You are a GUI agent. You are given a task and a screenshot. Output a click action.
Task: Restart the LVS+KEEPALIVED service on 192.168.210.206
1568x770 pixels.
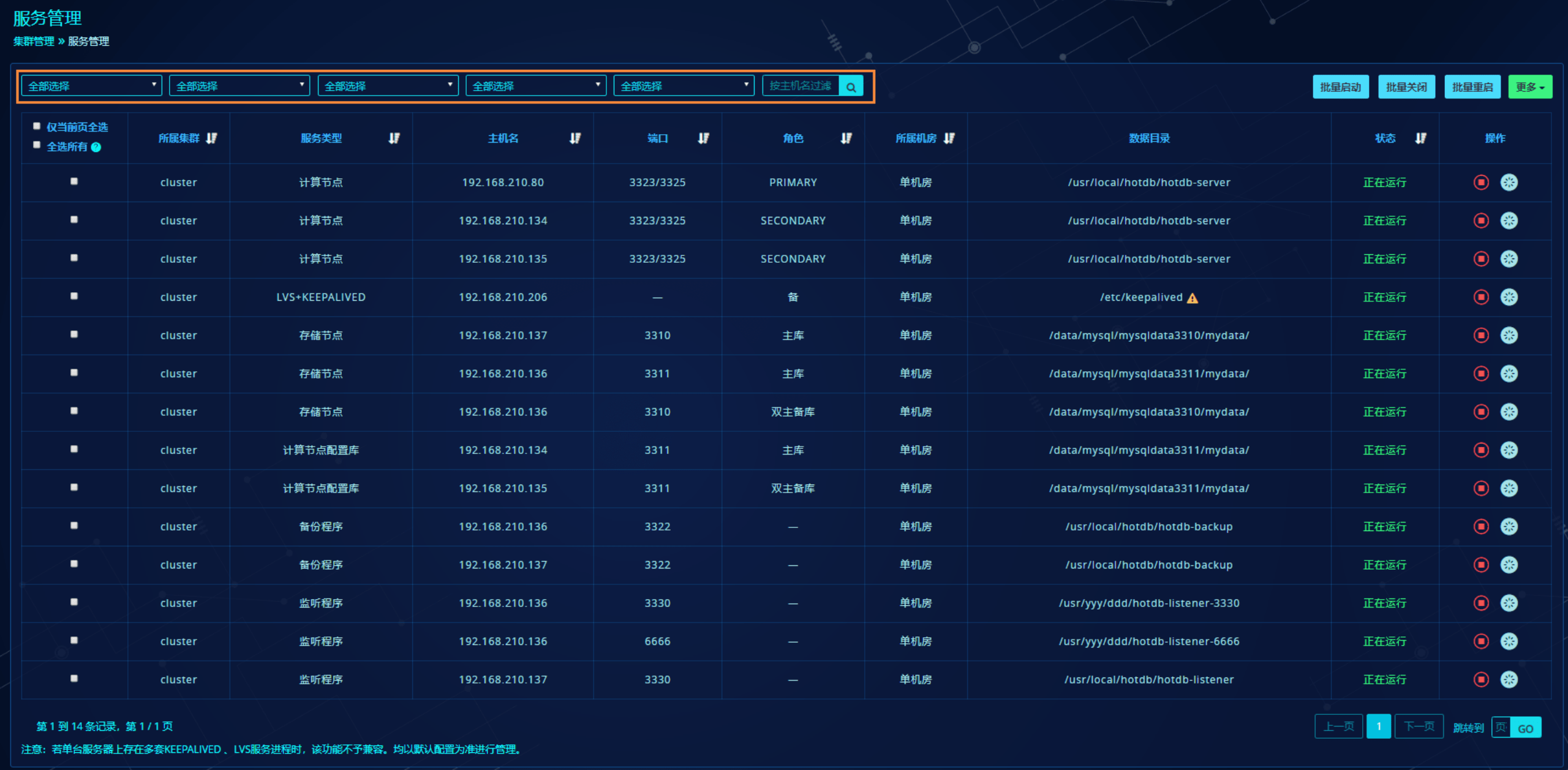pos(1509,297)
